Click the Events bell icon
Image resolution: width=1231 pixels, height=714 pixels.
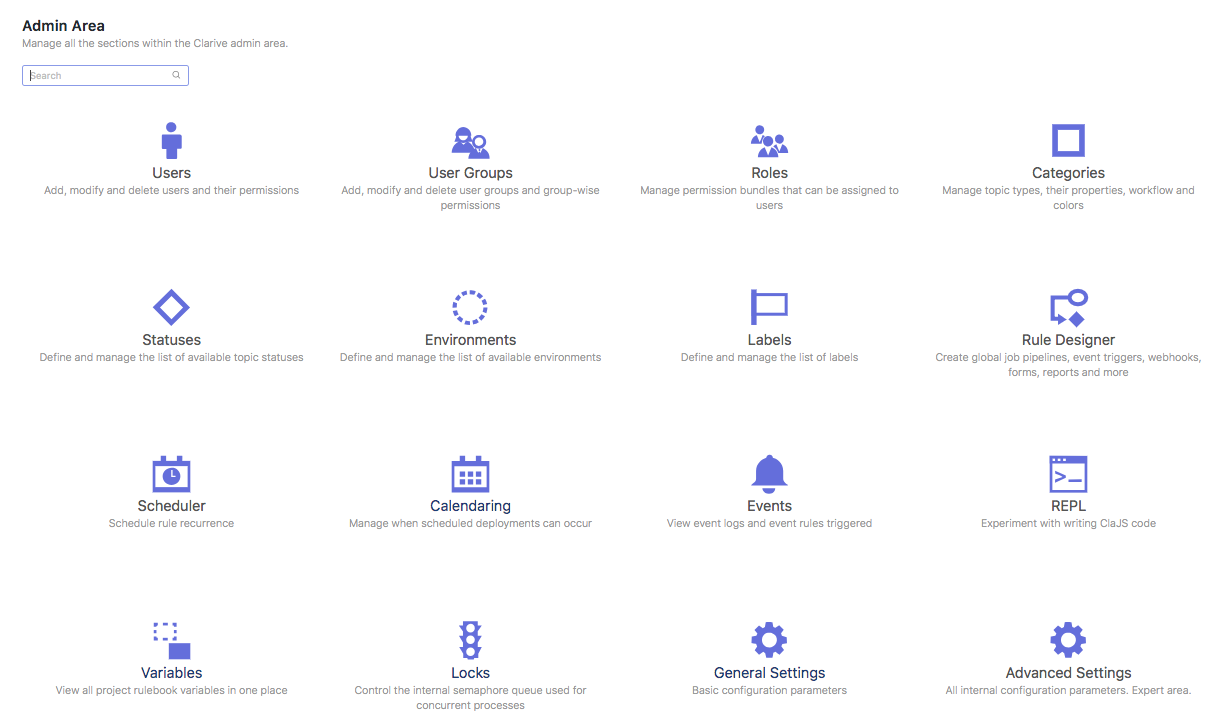click(x=769, y=474)
